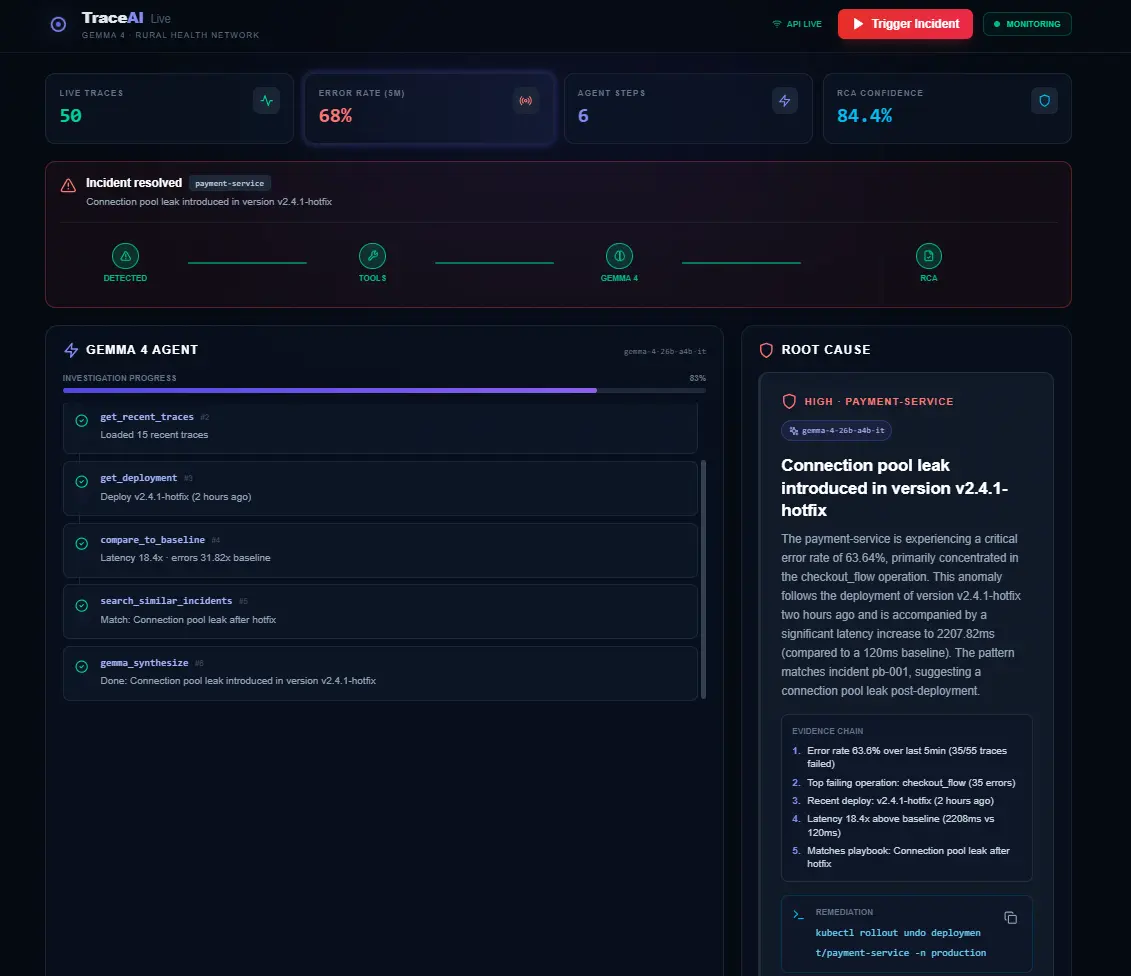
Task: Click the TraceAI logo icon
Action: [58, 25]
